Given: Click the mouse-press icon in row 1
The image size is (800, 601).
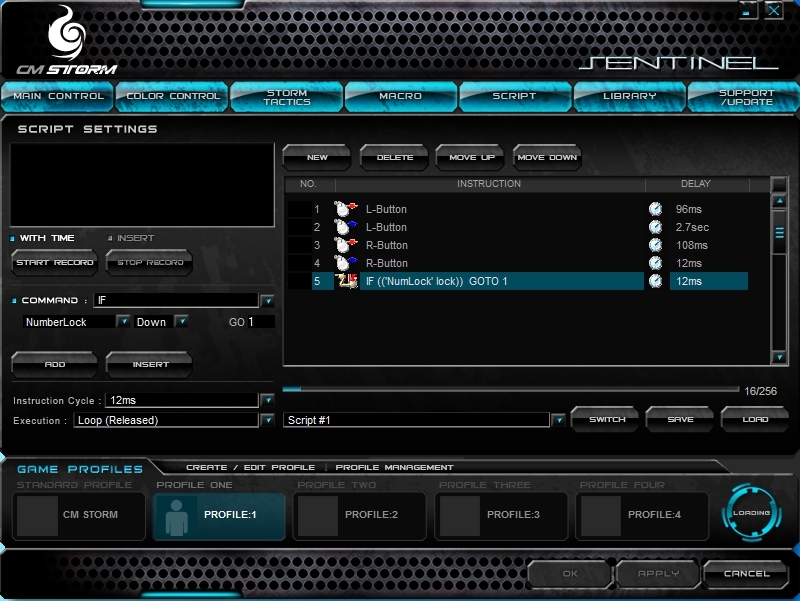Looking at the screenshot, I should tap(345, 209).
